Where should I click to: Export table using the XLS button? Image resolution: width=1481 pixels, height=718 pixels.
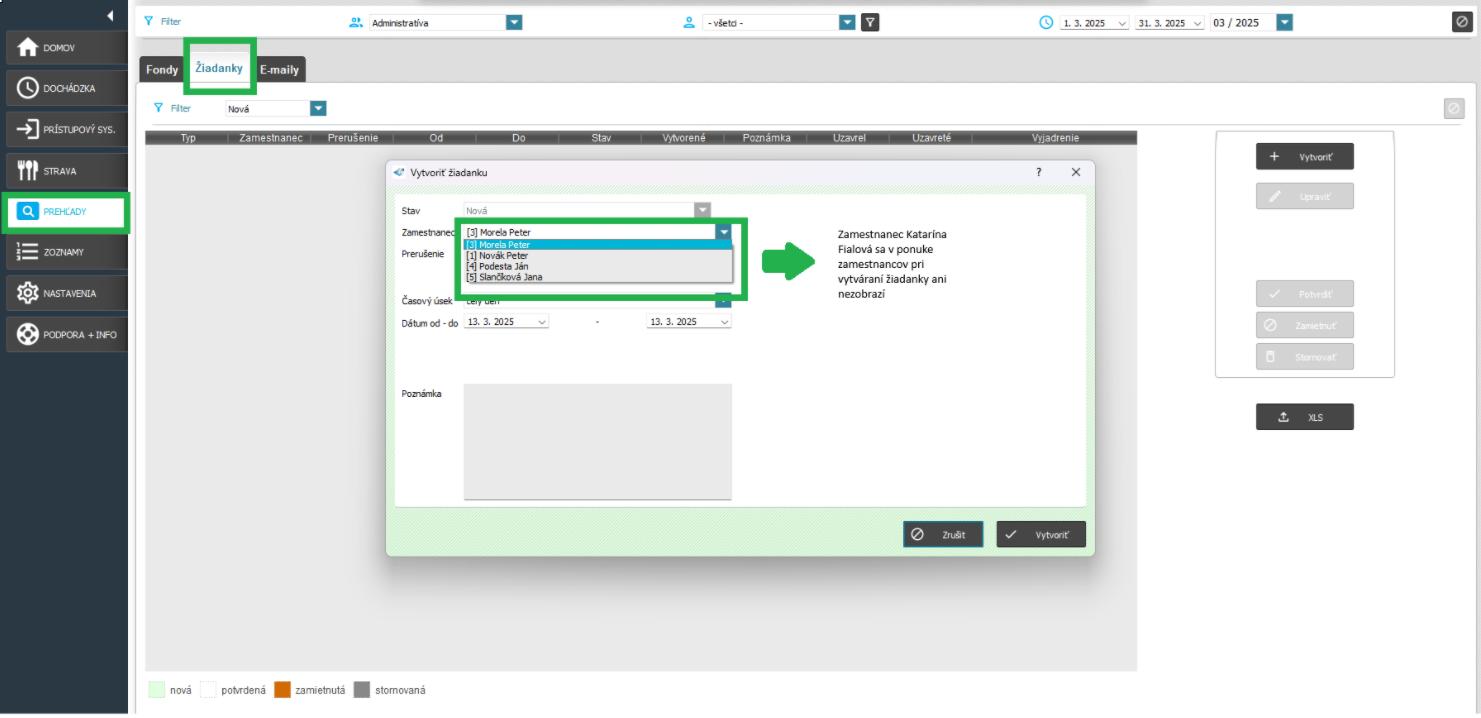[1304, 418]
